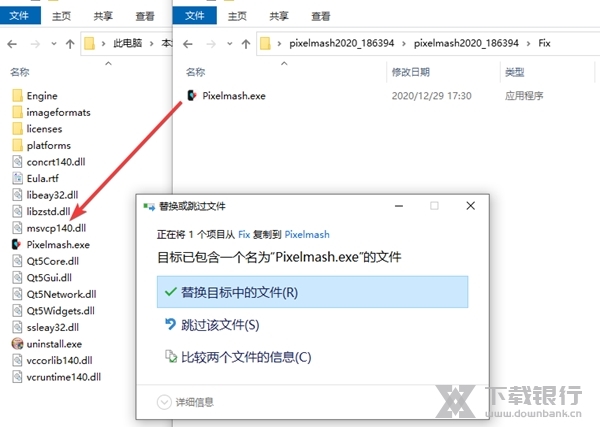600x427 pixels.
Task: Click the Qt5Widgets.dll file icon
Action: 17,311
